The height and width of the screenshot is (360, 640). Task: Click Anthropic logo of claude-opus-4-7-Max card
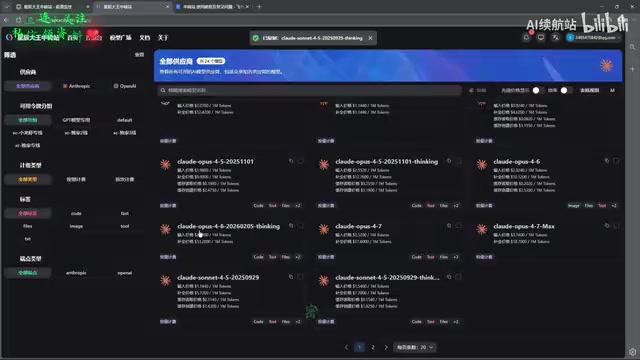click(482, 229)
